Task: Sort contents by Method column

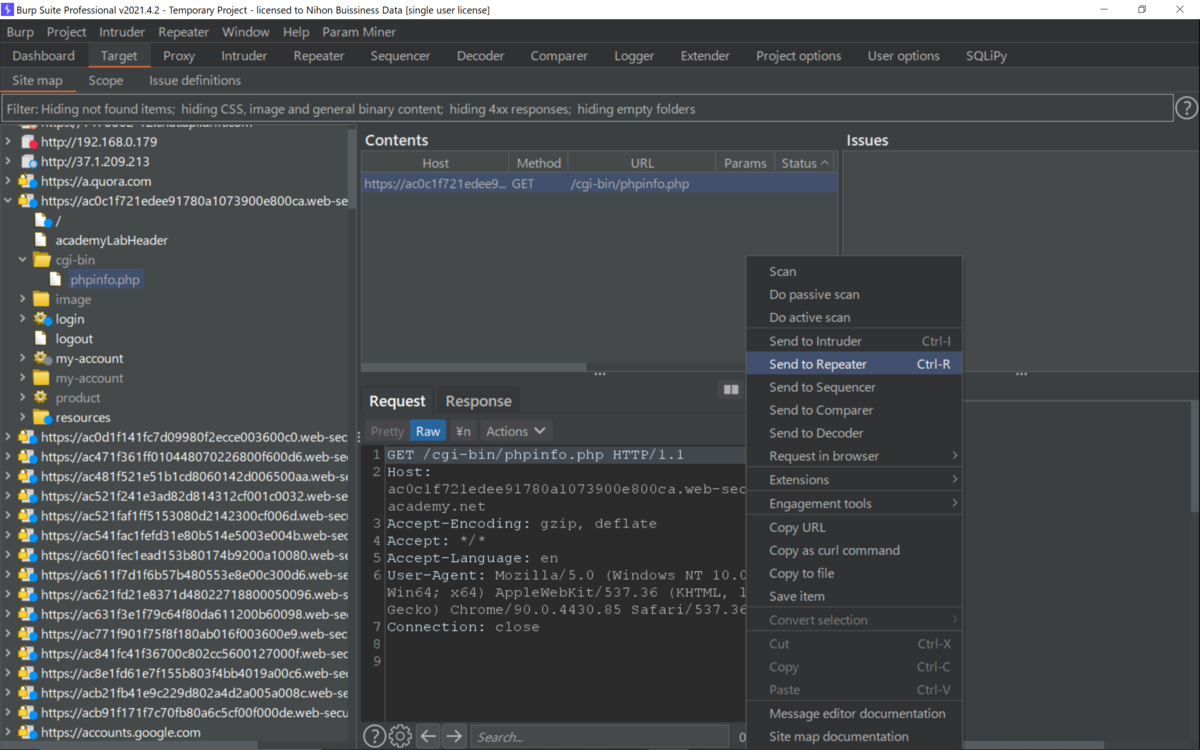Action: [539, 163]
